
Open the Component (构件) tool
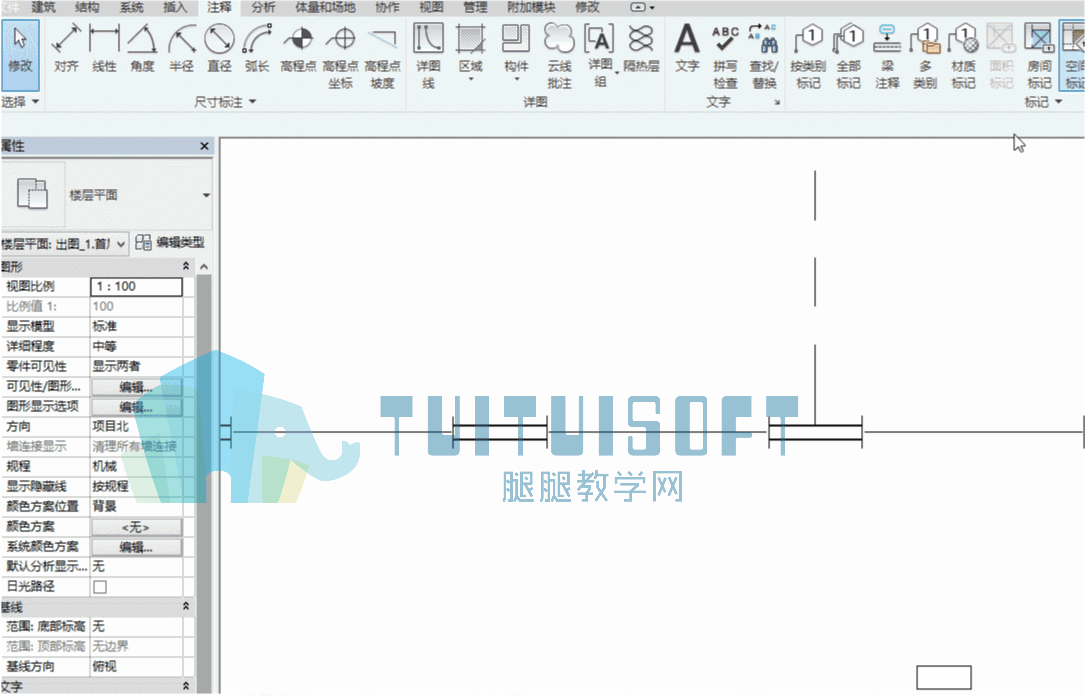tap(516, 54)
